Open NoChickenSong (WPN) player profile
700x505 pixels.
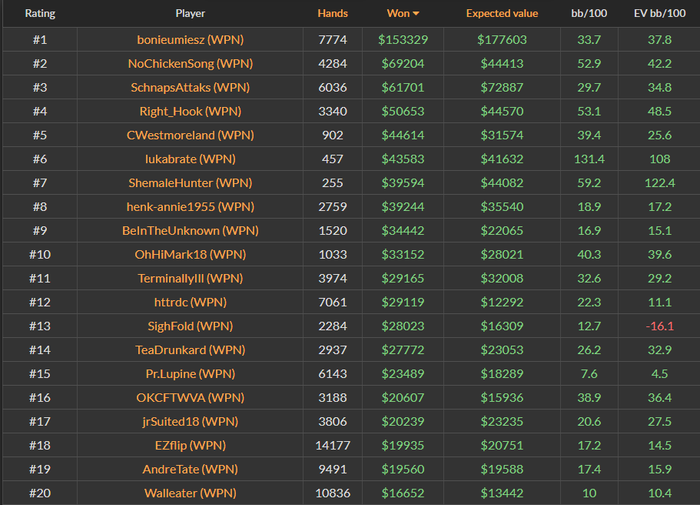[190, 63]
